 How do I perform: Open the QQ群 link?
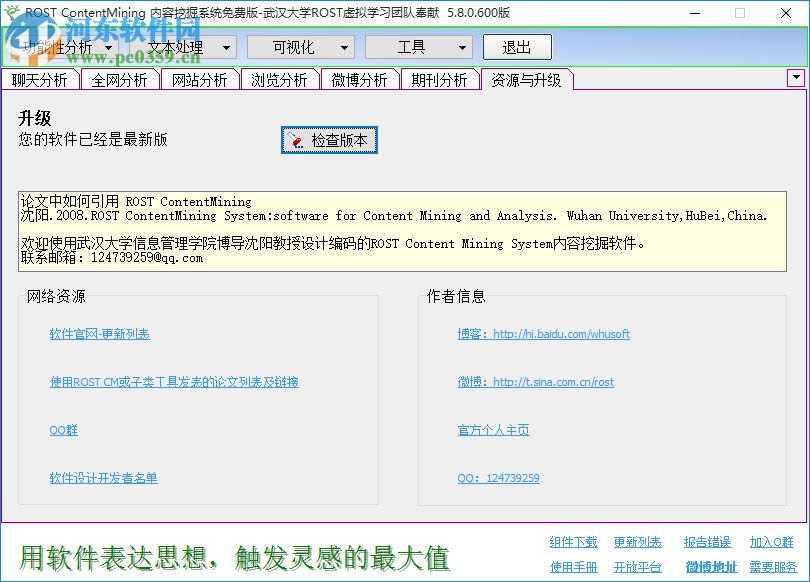point(65,430)
